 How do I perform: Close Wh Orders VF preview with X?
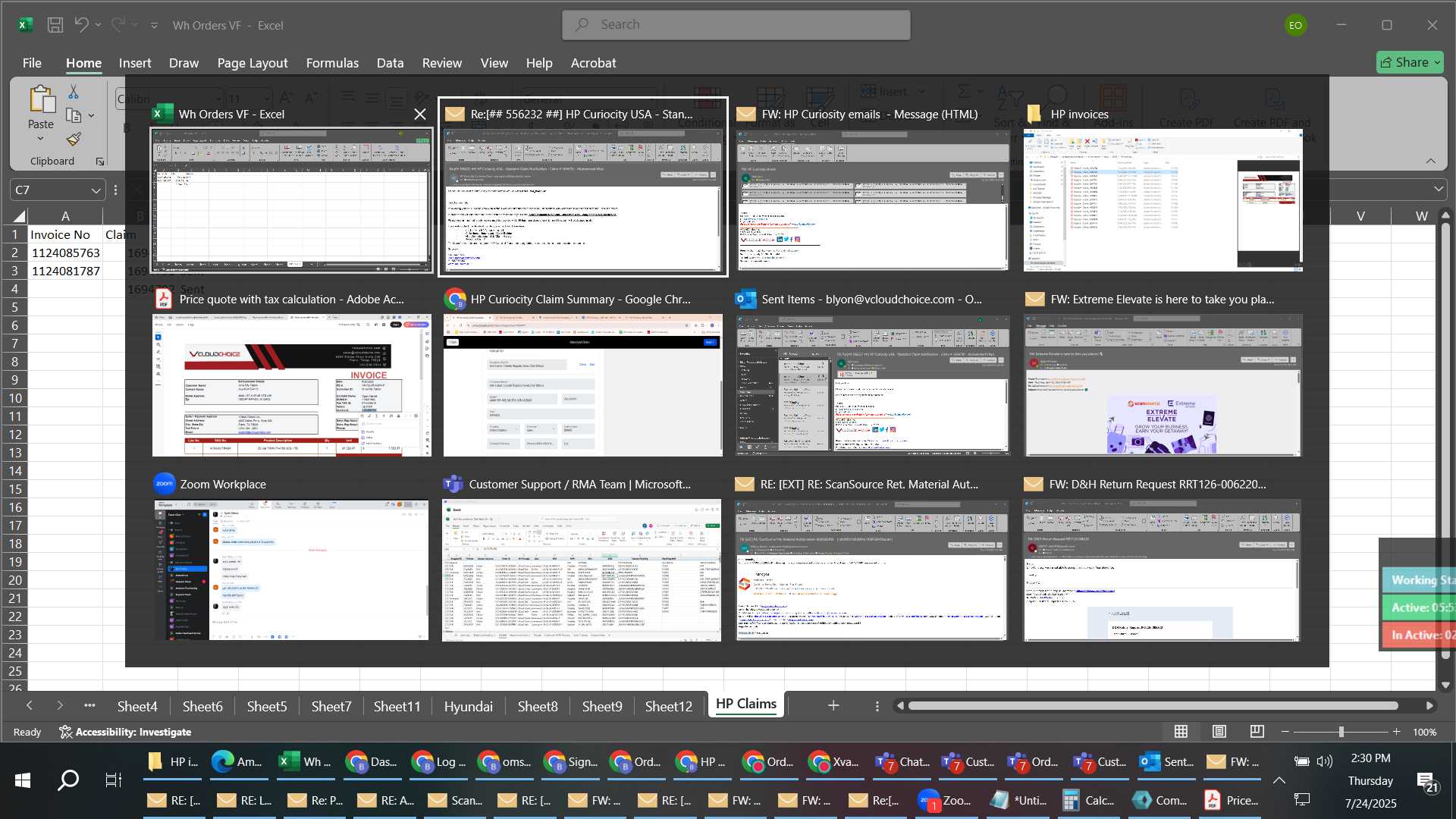coord(419,115)
